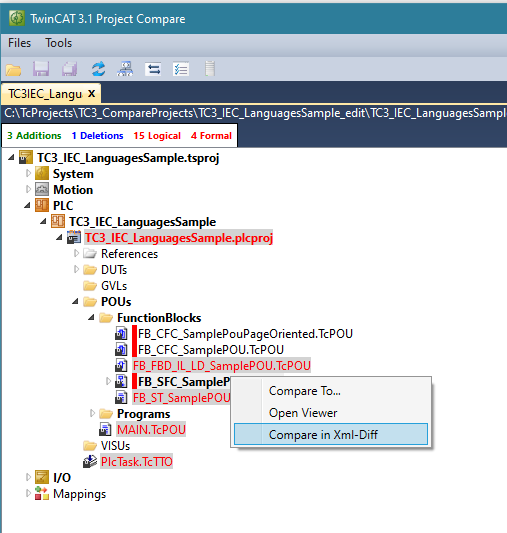Click the plcproj file icon

click(74, 237)
